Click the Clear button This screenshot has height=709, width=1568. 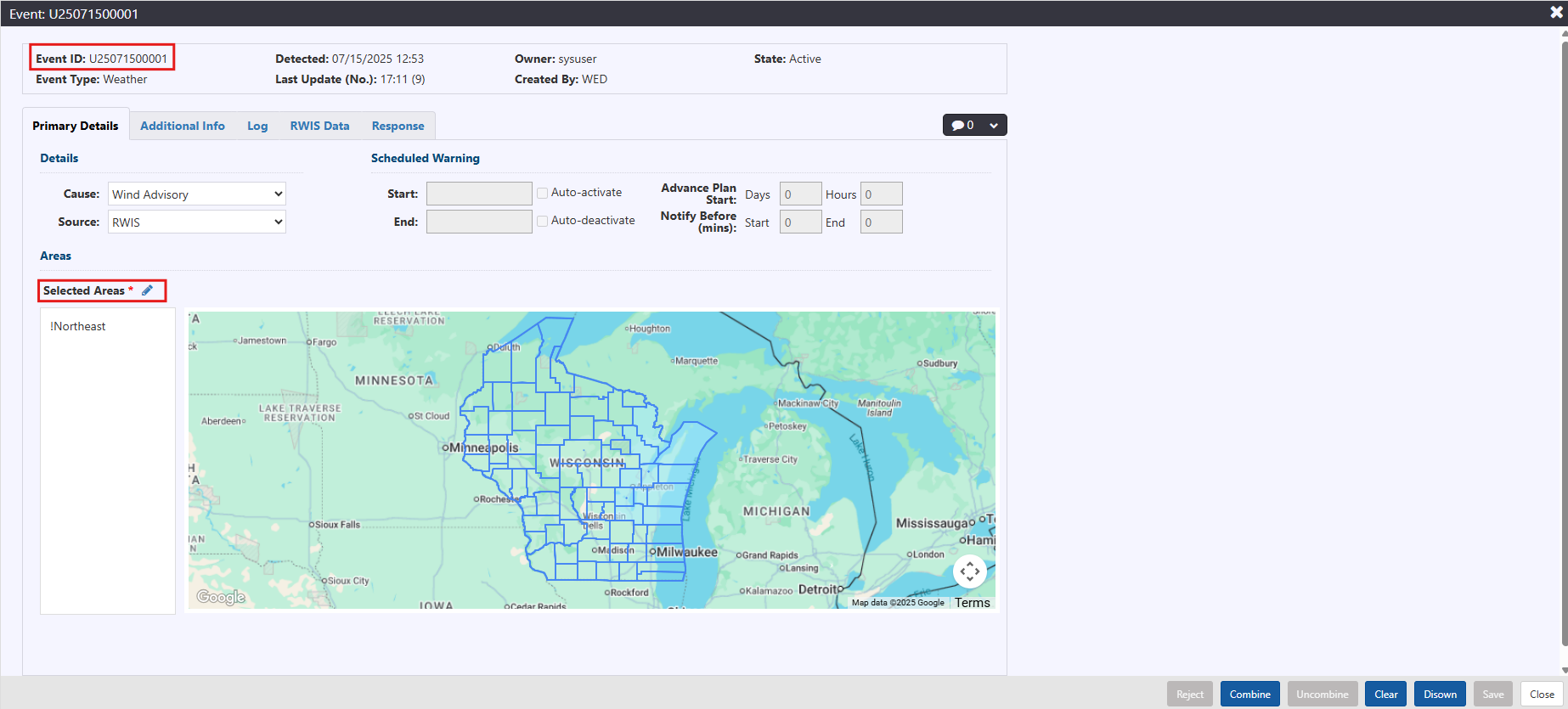[x=1385, y=694]
